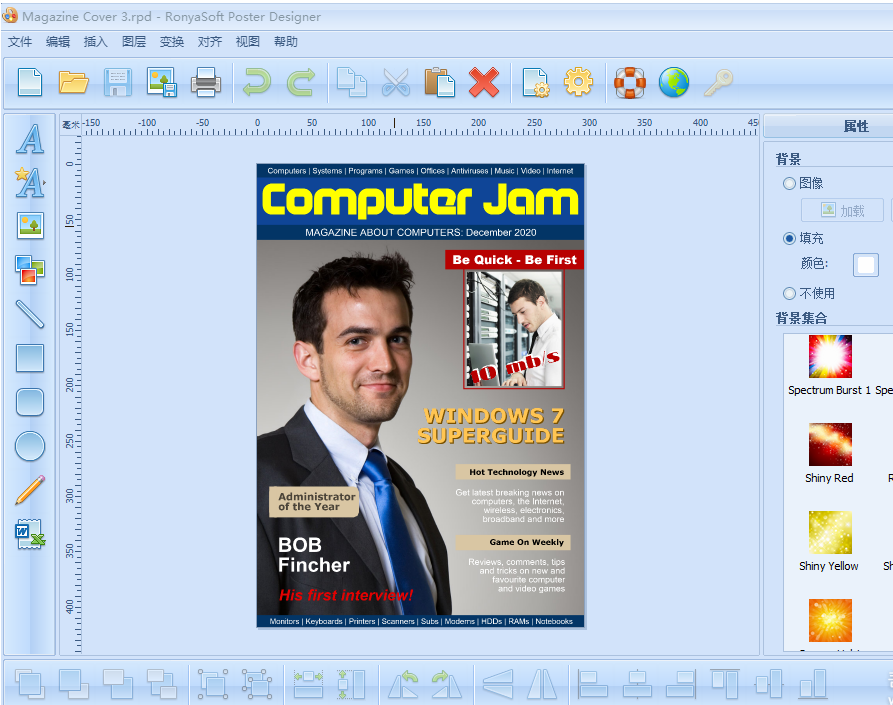Viewport: 893px width, 705px height.
Task: Insert a Word or Excel object tool
Action: (30, 534)
